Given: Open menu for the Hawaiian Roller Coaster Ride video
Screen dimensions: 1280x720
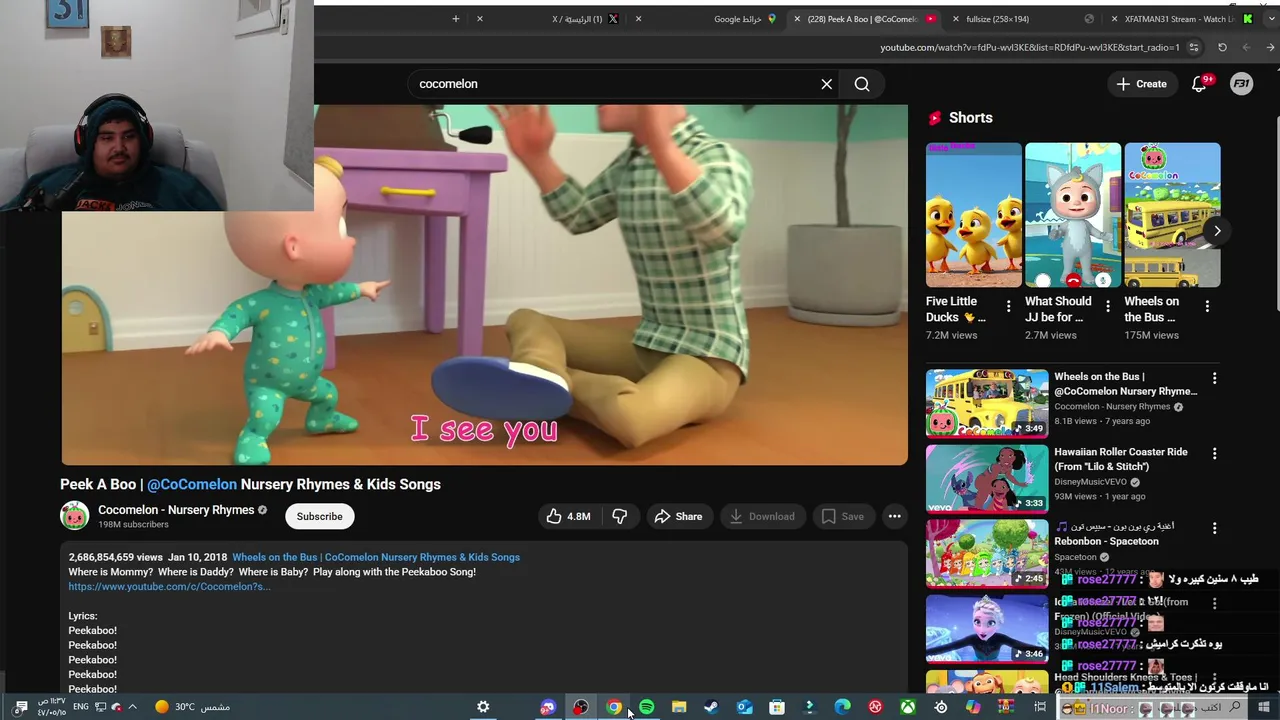Looking at the screenshot, I should [1214, 454].
